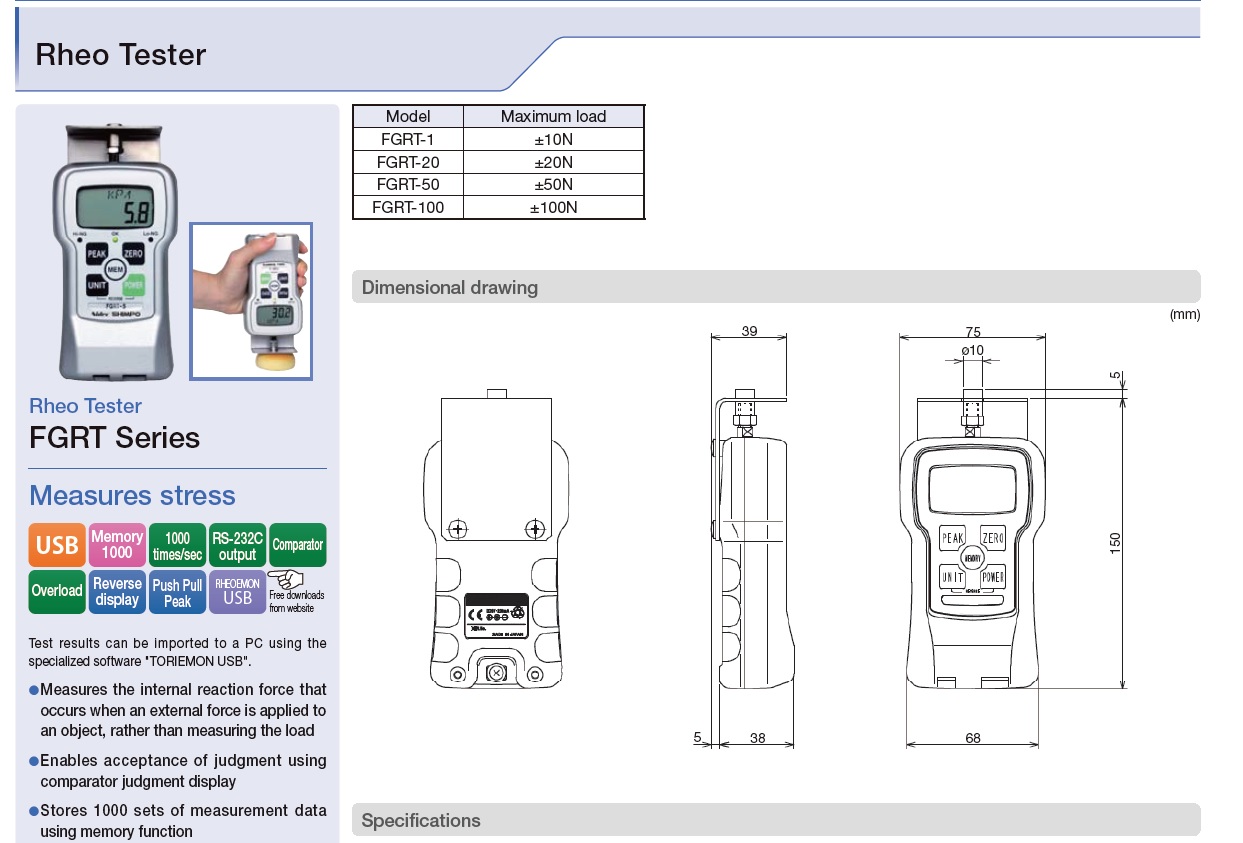Click the Rheo Tester page title
Image resolution: width=1243 pixels, height=843 pixels.
(x=120, y=54)
